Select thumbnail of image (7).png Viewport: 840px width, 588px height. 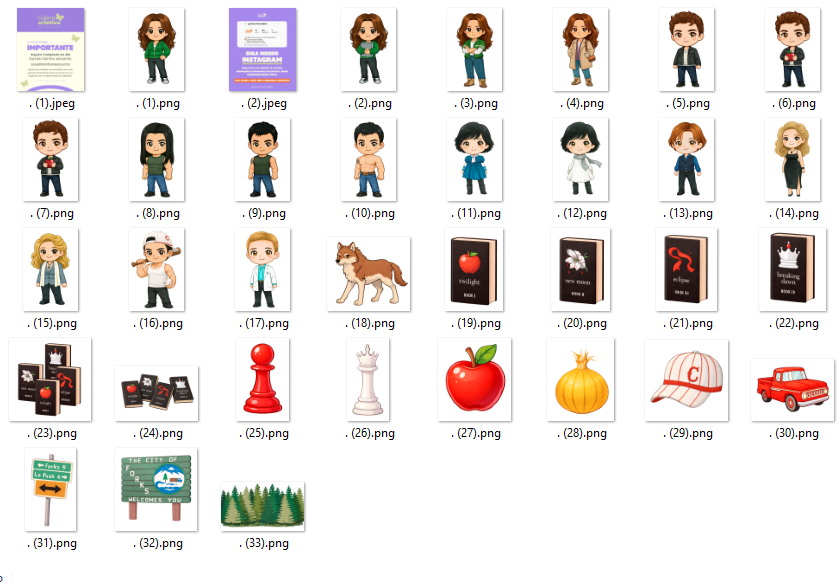pyautogui.click(x=50, y=160)
